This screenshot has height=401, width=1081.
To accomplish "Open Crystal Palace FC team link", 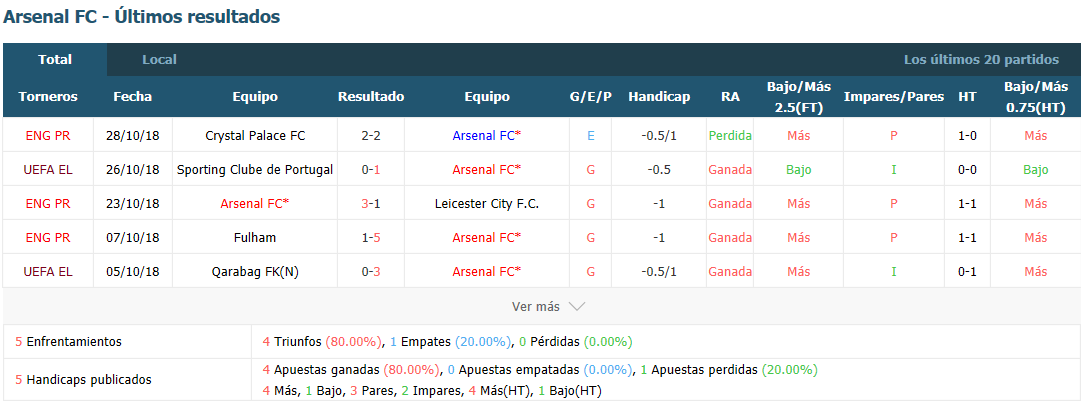I will click(x=255, y=136).
